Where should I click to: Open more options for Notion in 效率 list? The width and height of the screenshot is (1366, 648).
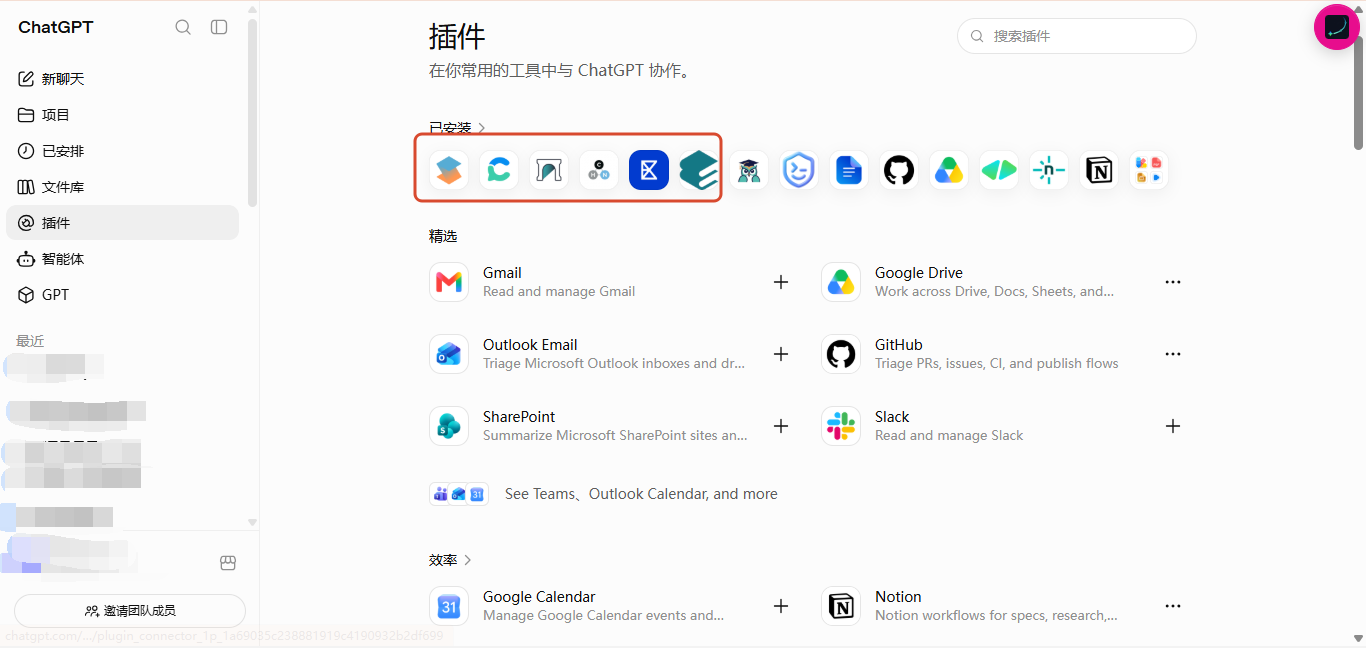tap(1173, 606)
